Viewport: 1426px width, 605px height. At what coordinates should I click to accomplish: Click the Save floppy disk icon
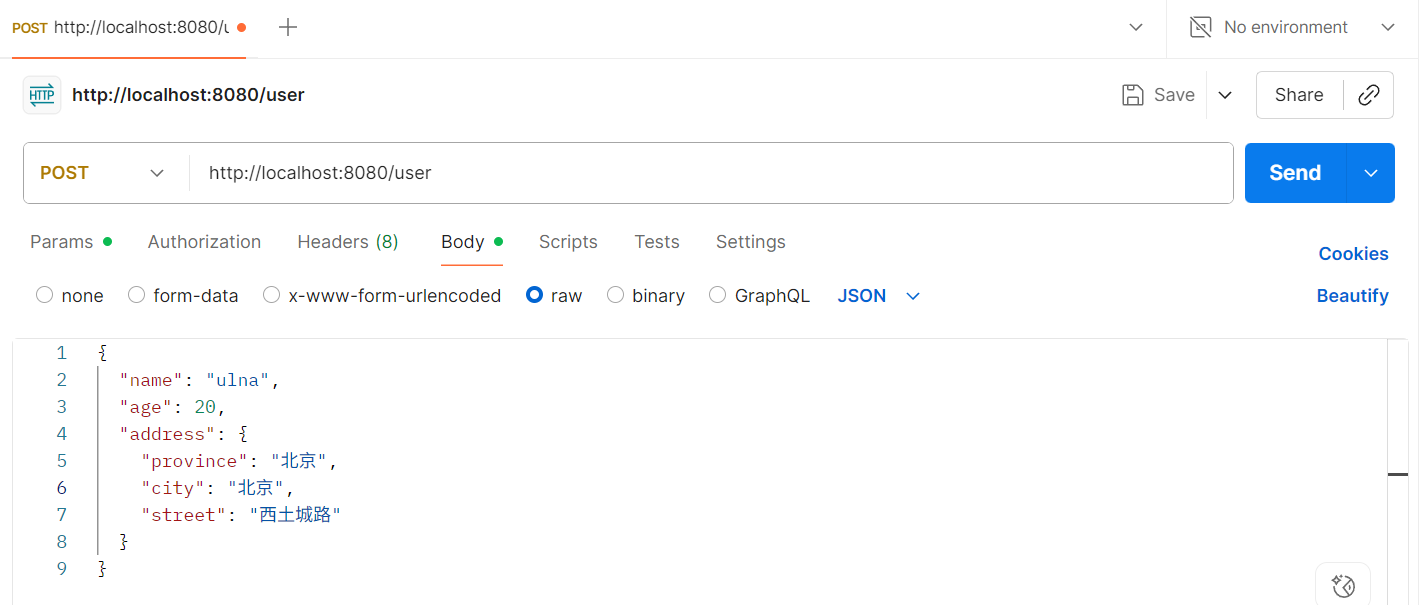coord(1133,95)
